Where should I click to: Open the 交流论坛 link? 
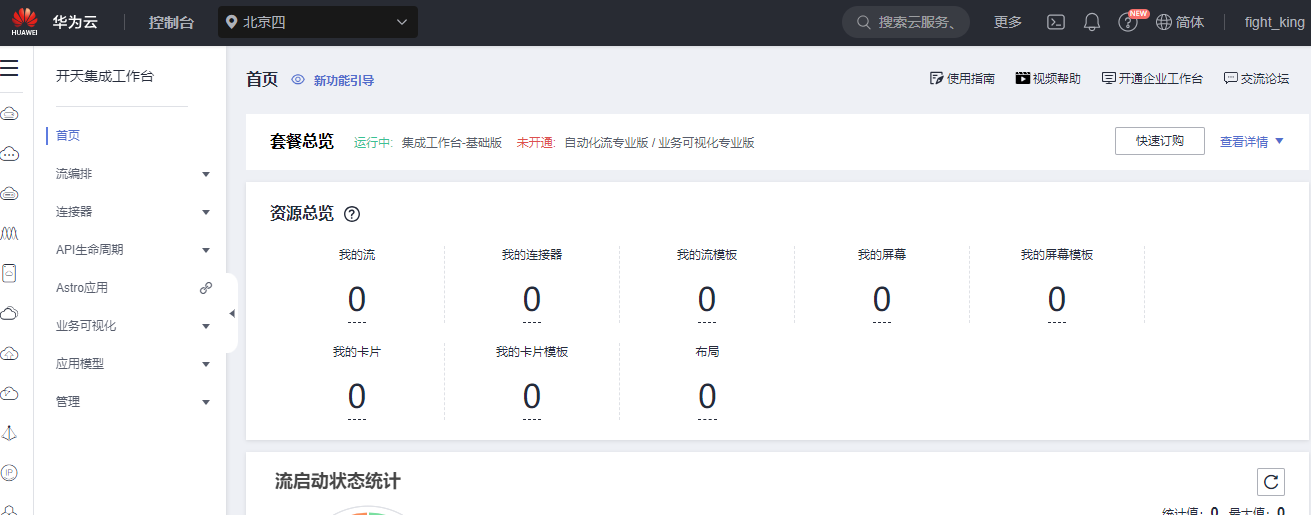pos(1265,78)
